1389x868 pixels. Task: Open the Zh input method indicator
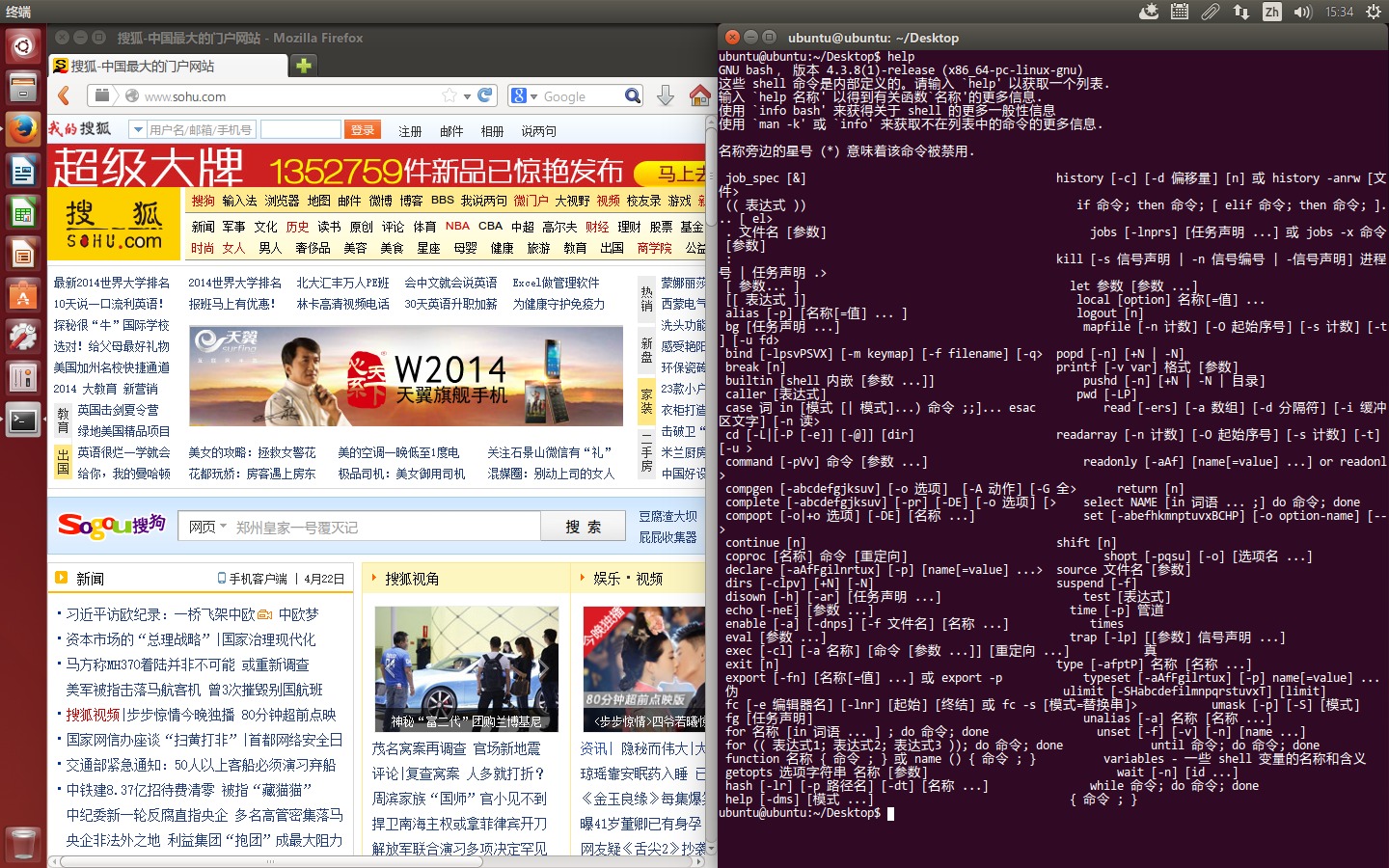coord(1272,12)
